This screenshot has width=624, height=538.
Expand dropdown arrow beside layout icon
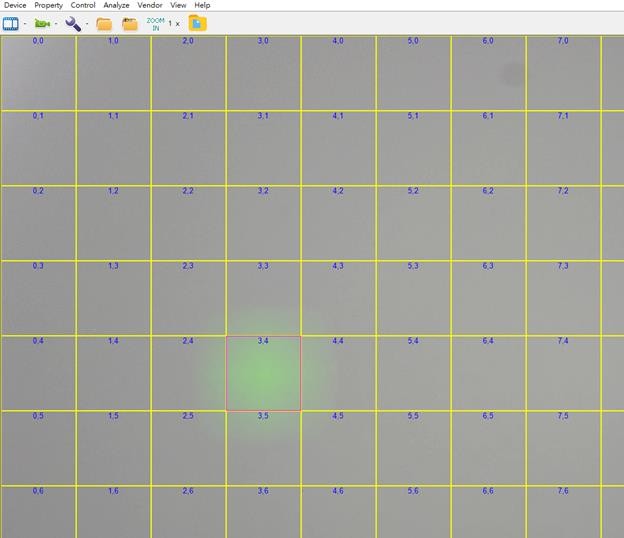click(x=25, y=23)
